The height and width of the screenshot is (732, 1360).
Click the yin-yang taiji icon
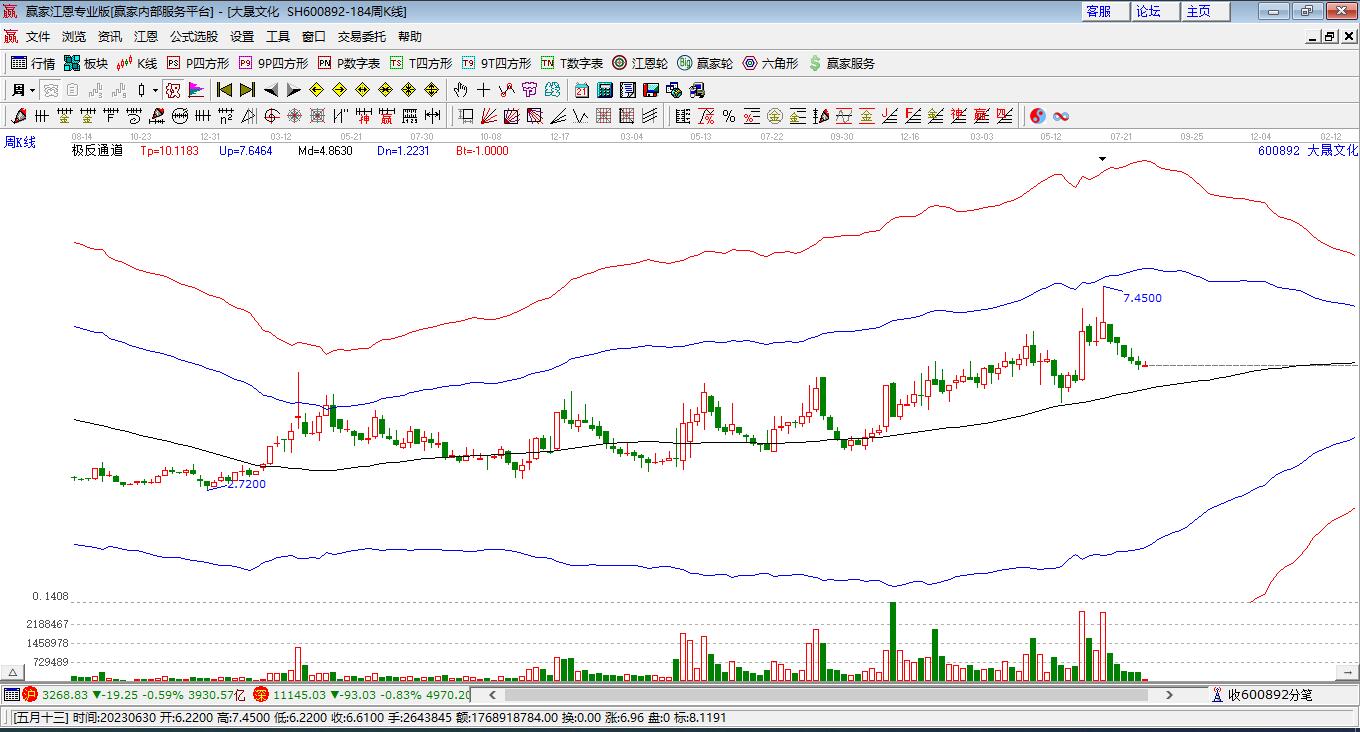1037,116
